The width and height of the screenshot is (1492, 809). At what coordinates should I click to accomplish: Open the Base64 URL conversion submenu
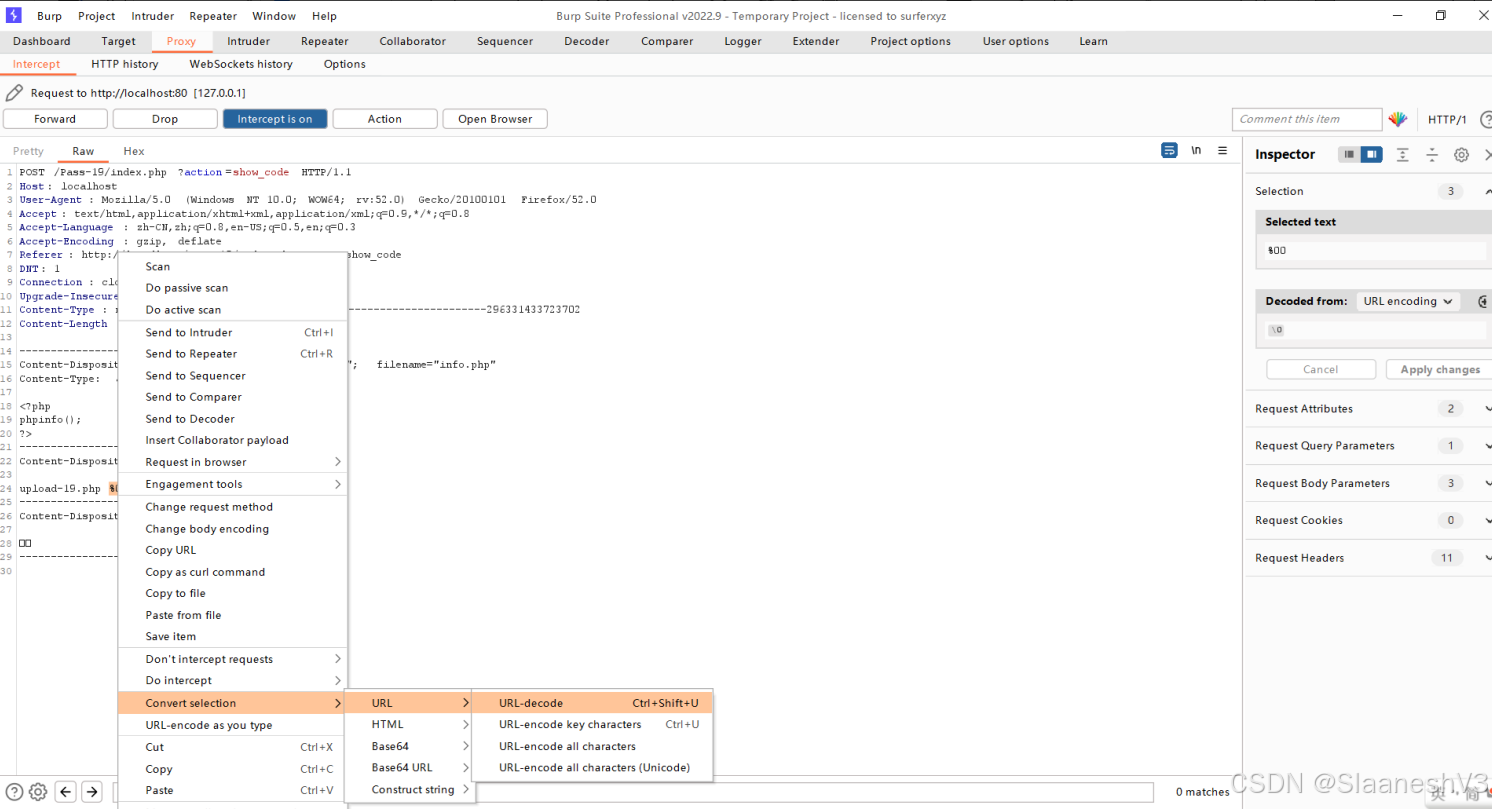click(x=409, y=768)
